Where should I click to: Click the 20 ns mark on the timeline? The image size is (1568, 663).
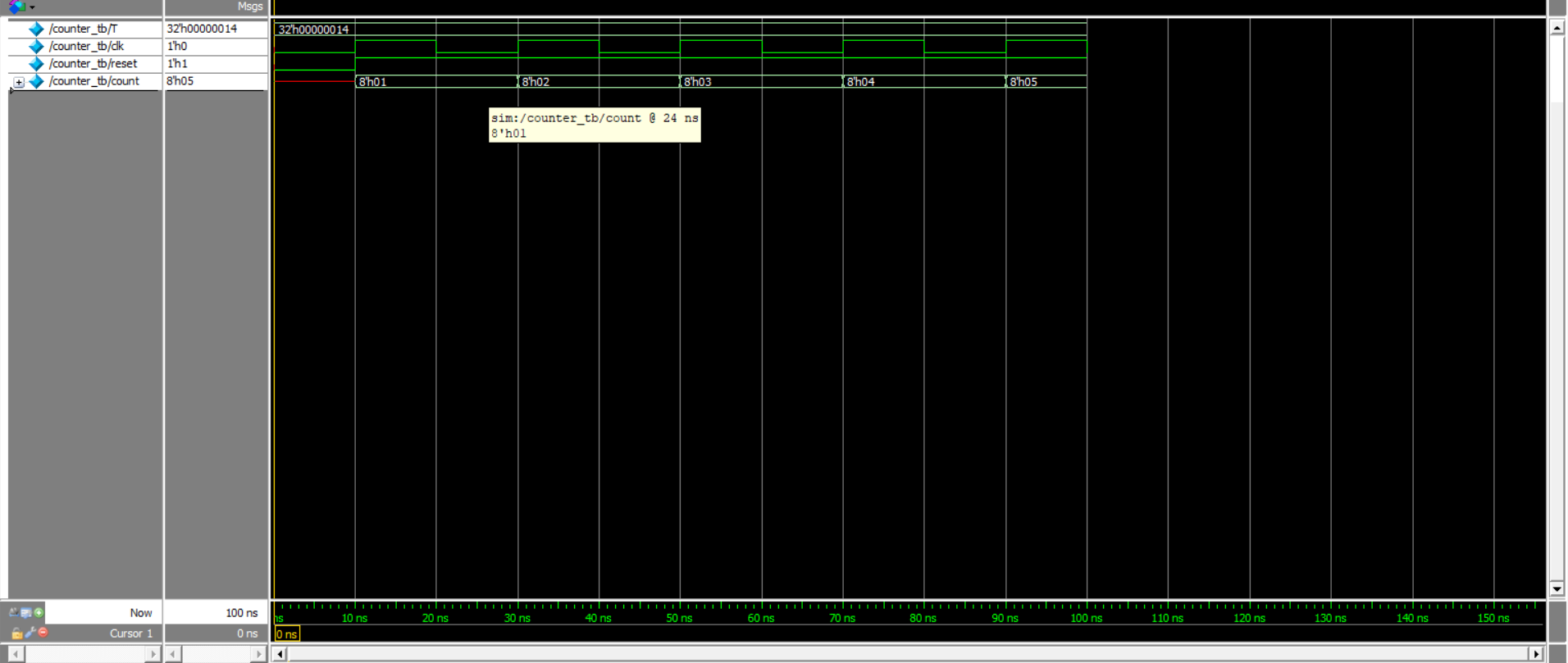point(435,618)
